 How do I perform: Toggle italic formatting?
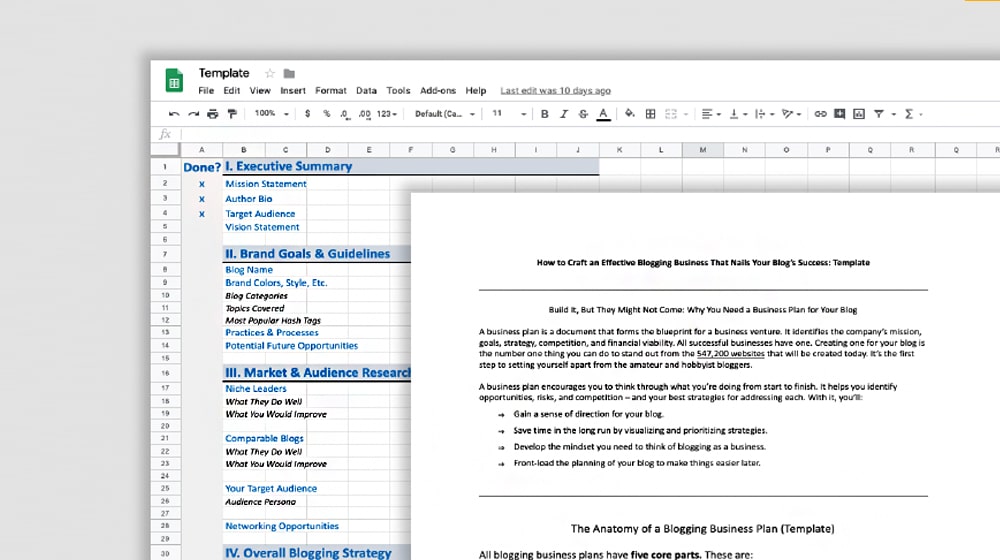[x=564, y=114]
